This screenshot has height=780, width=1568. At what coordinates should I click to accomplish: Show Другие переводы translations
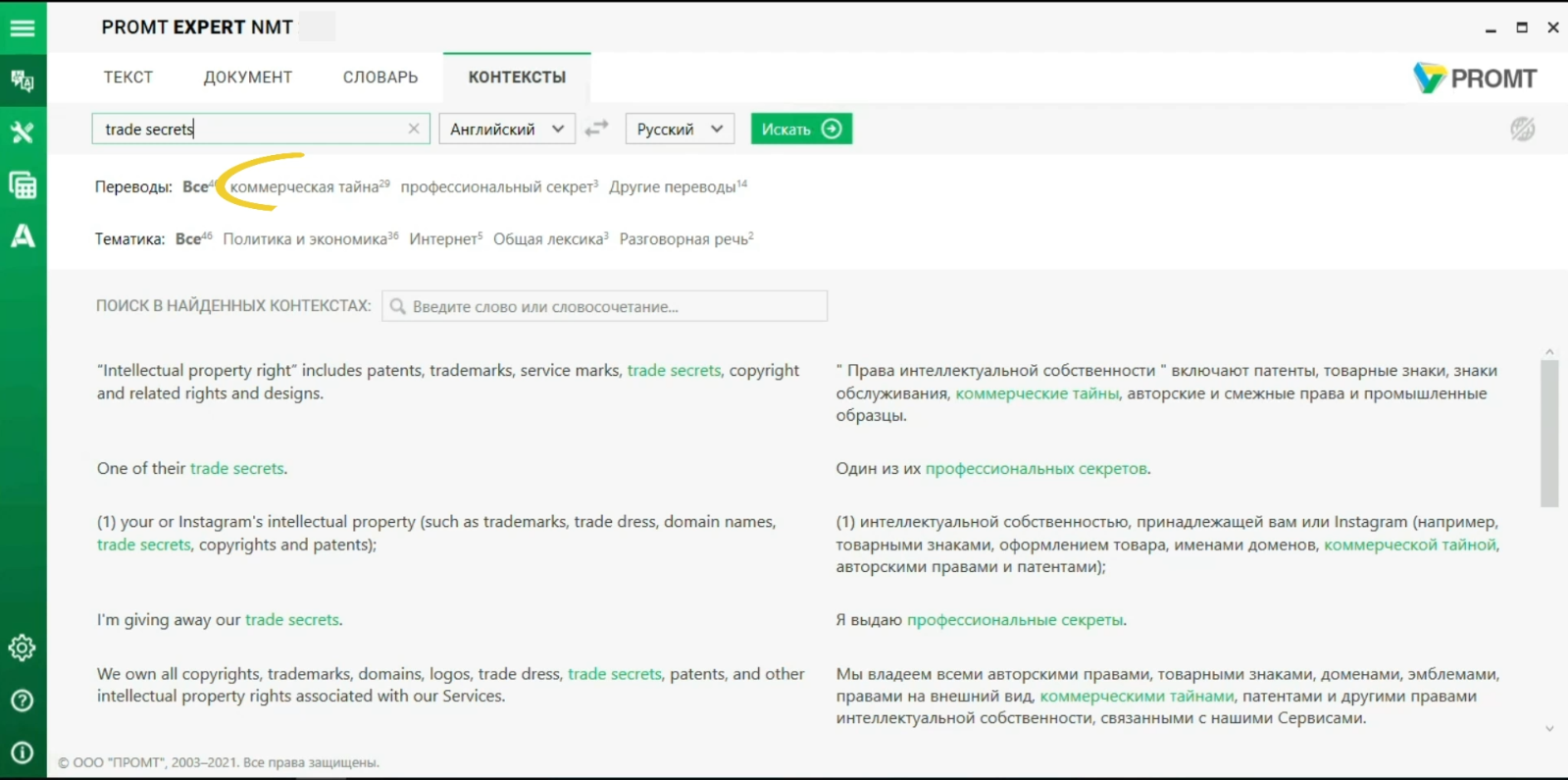click(678, 186)
